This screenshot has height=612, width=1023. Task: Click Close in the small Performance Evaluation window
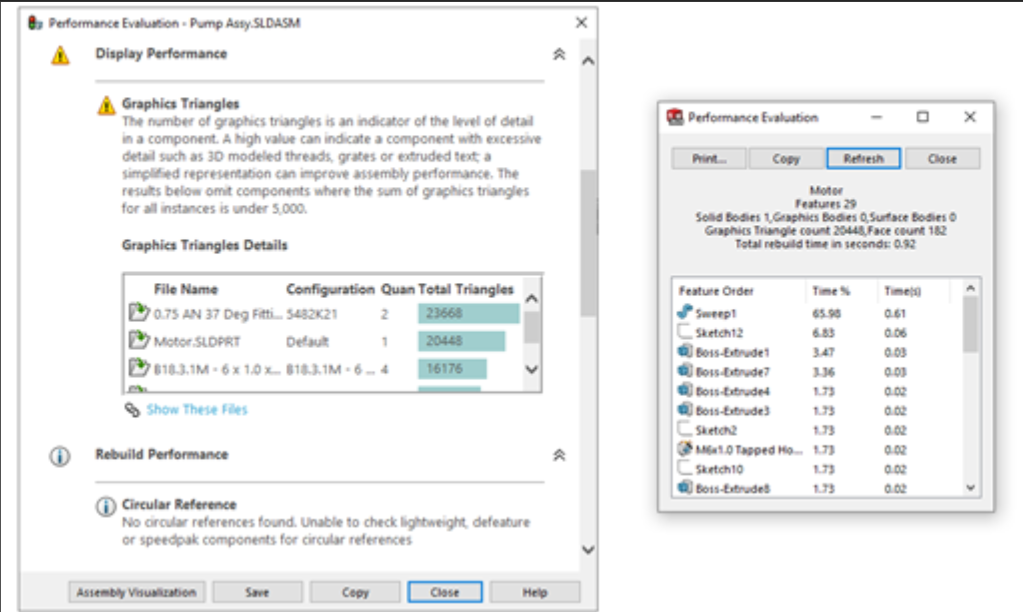942,159
